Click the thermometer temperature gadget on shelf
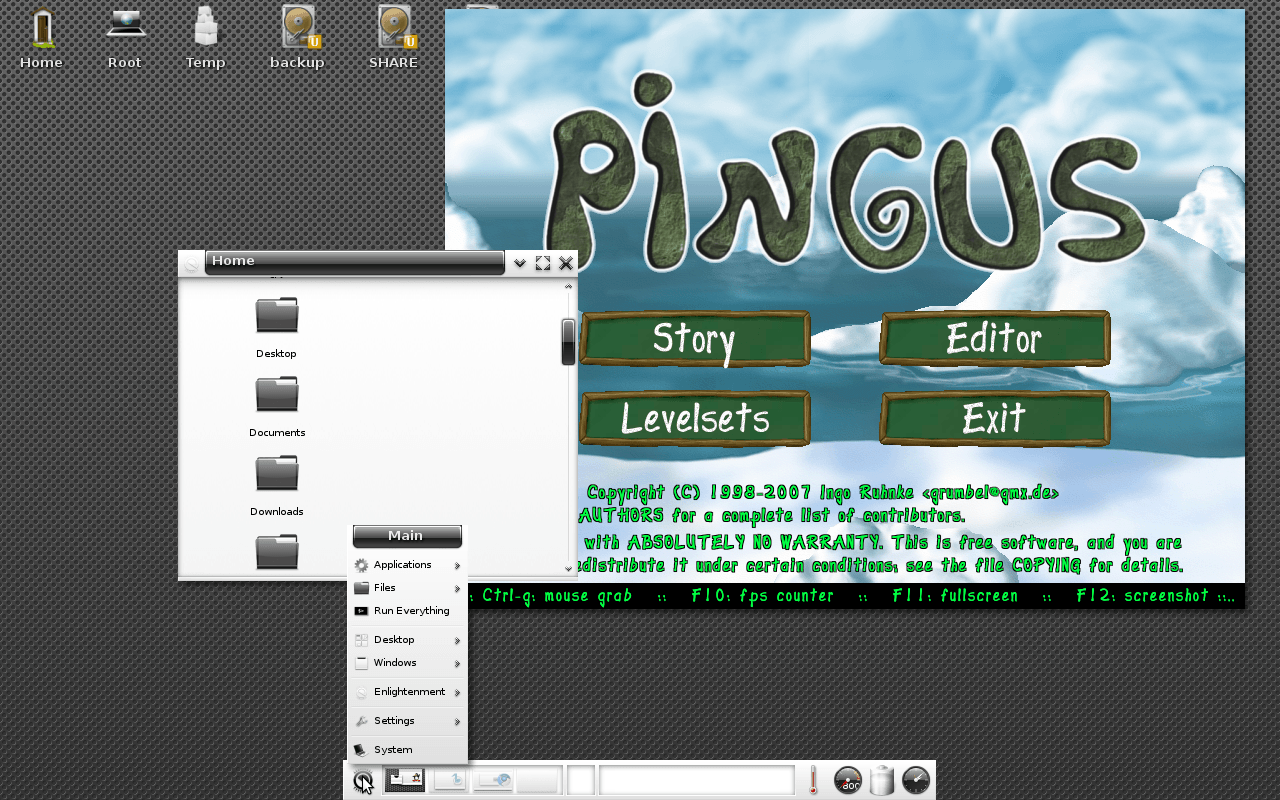1280x800 pixels. [x=813, y=780]
